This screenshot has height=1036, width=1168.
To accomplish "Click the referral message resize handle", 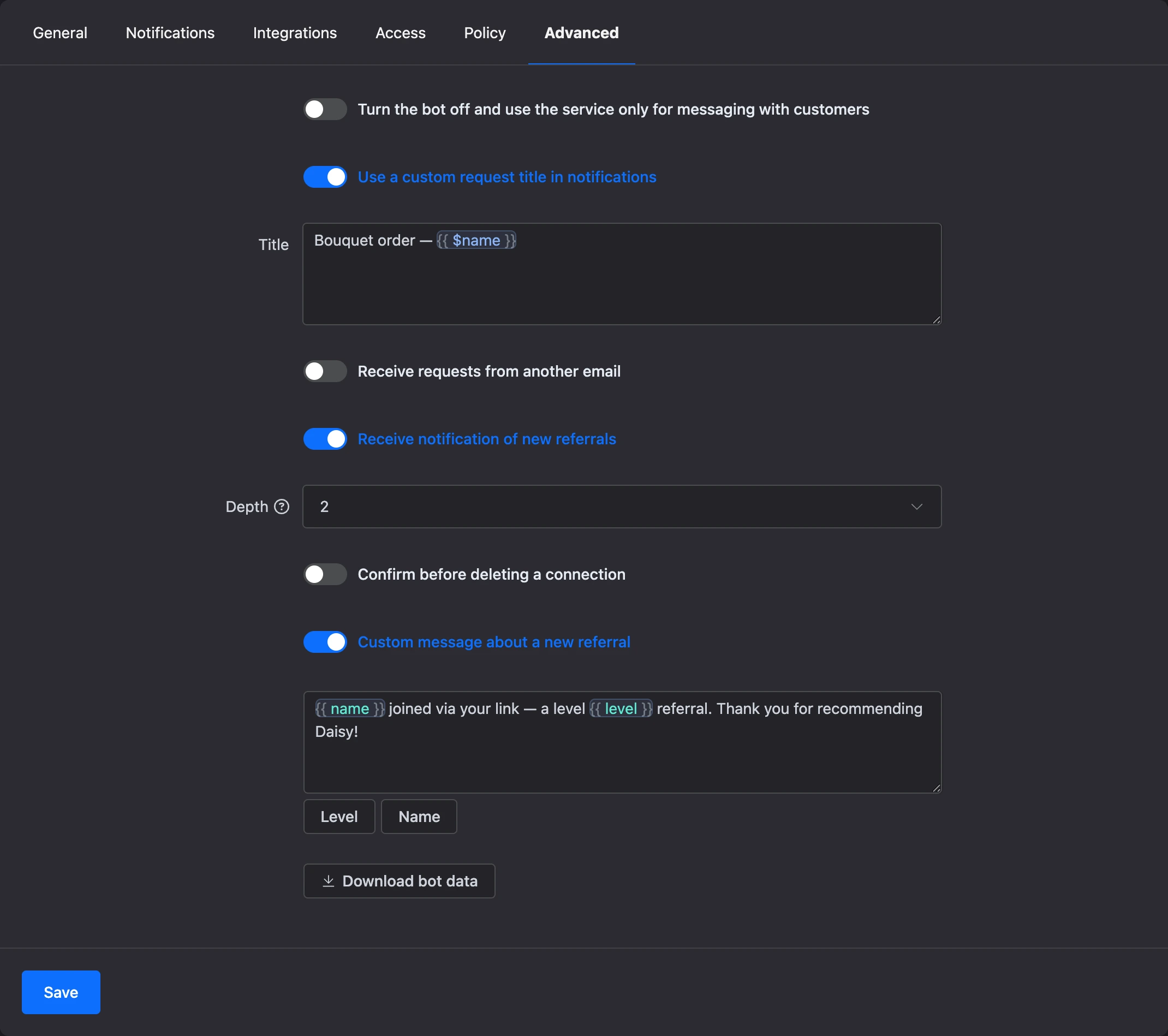I will 936,788.
